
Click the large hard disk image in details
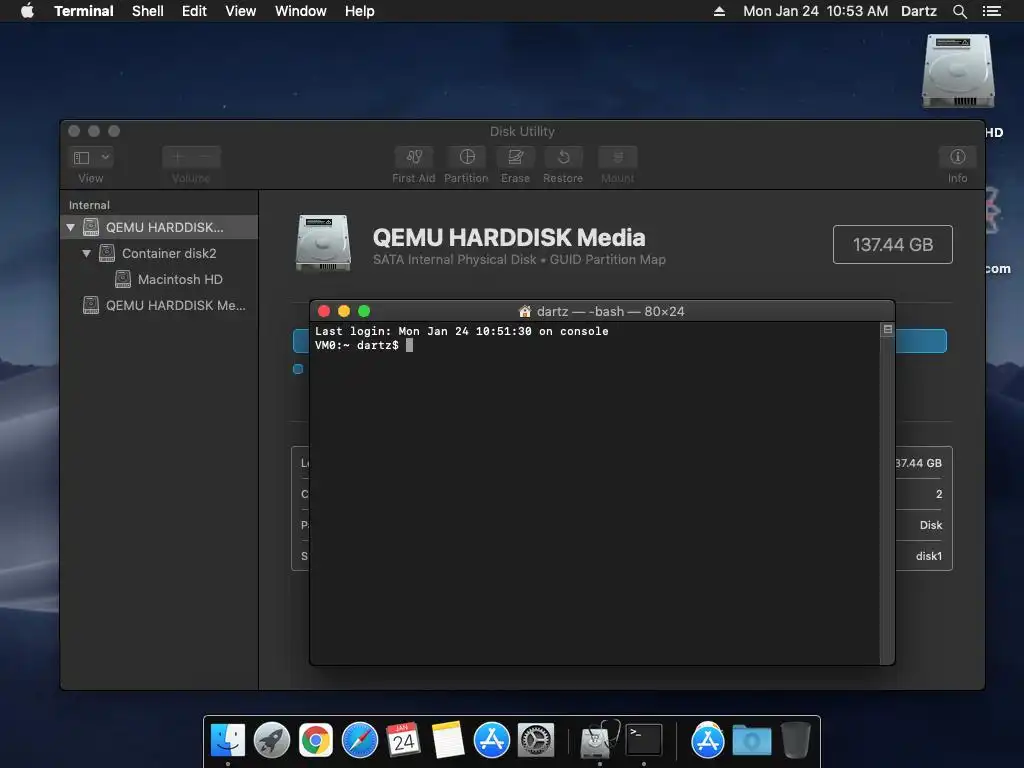click(x=323, y=242)
